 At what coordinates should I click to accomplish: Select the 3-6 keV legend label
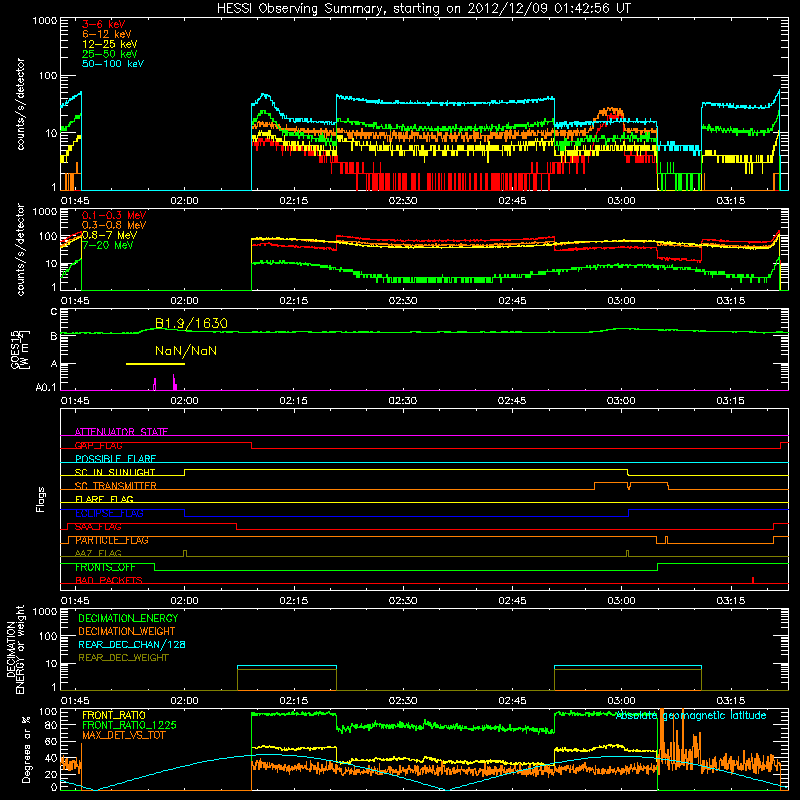(x=103, y=24)
